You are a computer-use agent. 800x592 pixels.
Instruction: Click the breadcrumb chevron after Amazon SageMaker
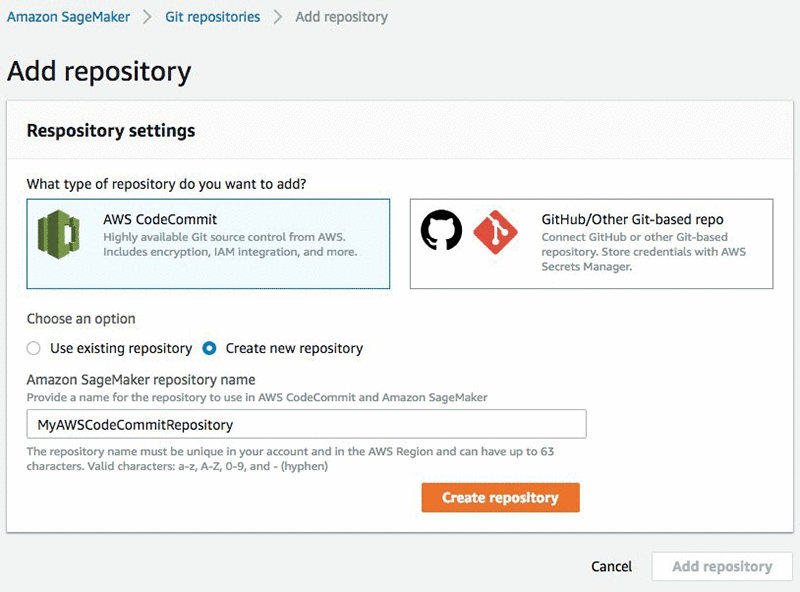(x=147, y=17)
